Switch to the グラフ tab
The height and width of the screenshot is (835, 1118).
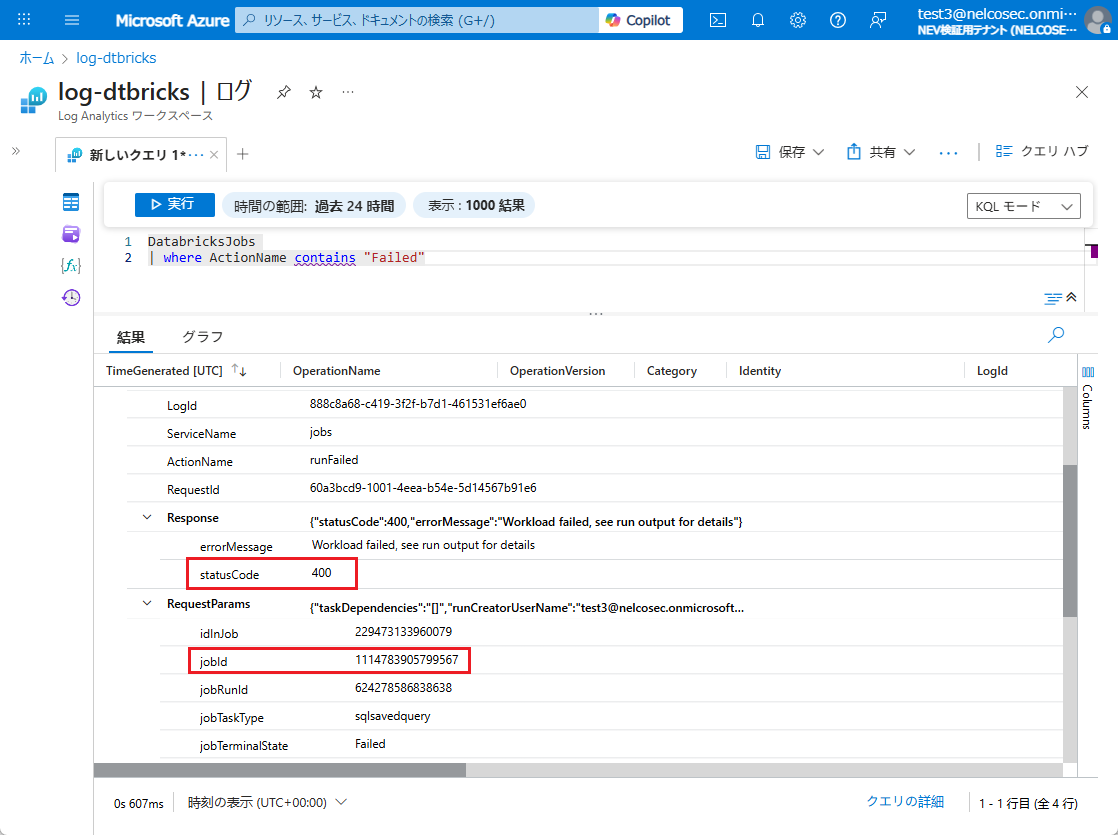pos(202,337)
